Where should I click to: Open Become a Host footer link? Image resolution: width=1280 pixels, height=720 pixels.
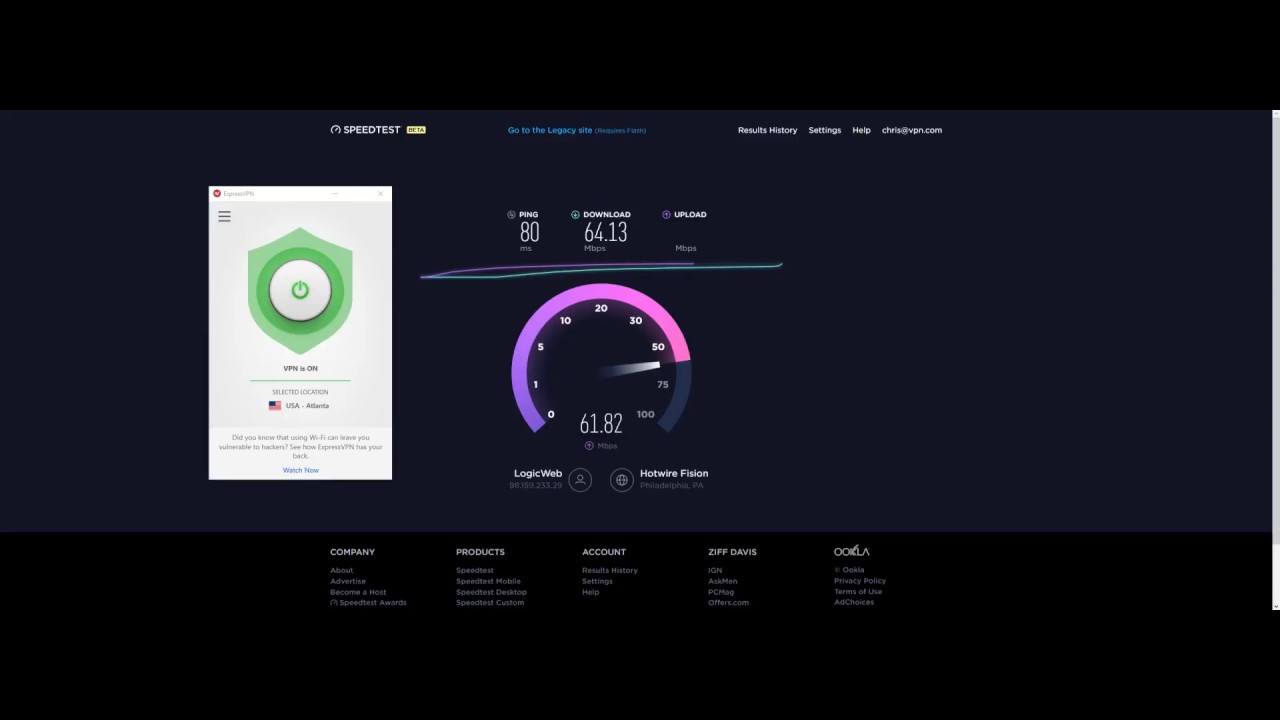click(x=358, y=592)
